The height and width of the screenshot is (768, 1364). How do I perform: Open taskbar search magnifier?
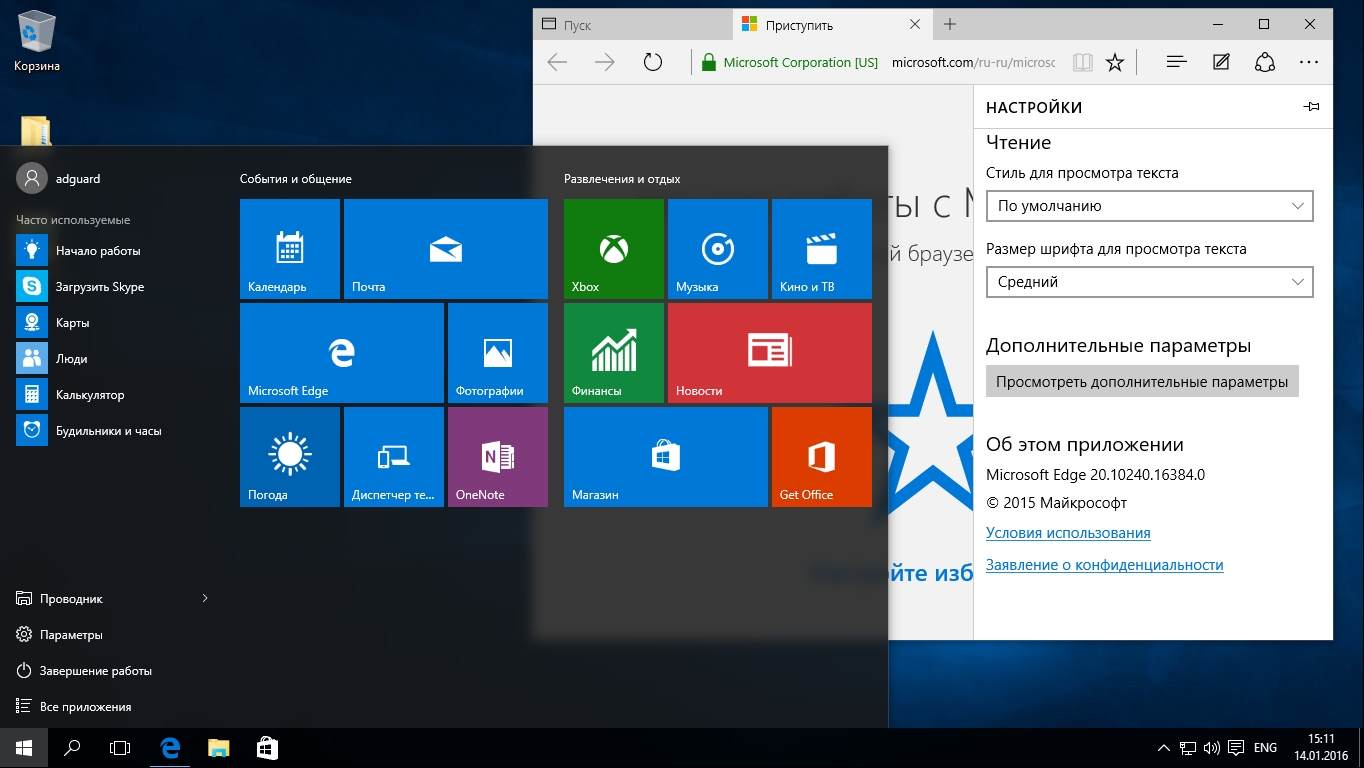(72, 748)
